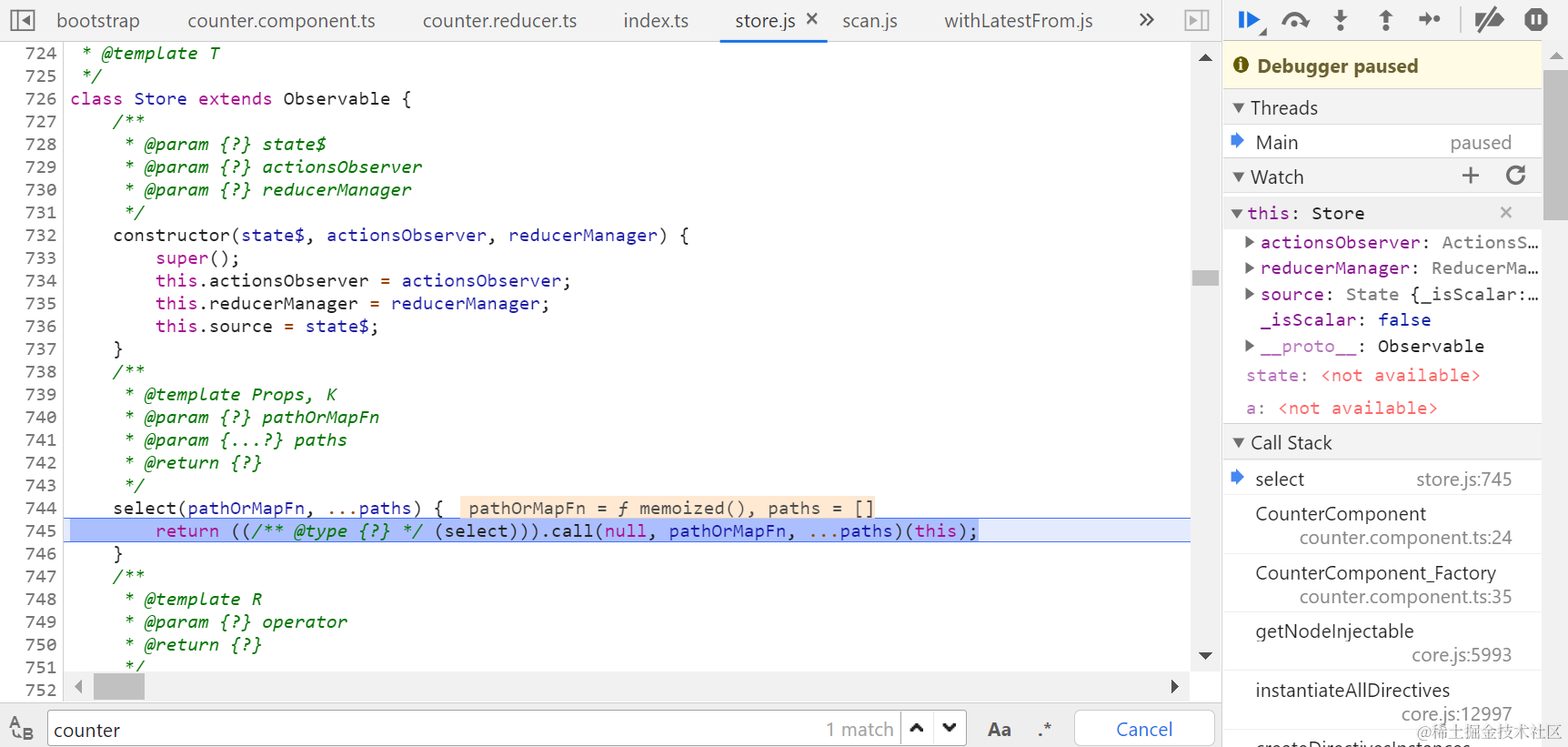Click the active thread arrow beside Main
This screenshot has width=1568, height=747.
click(x=1237, y=140)
